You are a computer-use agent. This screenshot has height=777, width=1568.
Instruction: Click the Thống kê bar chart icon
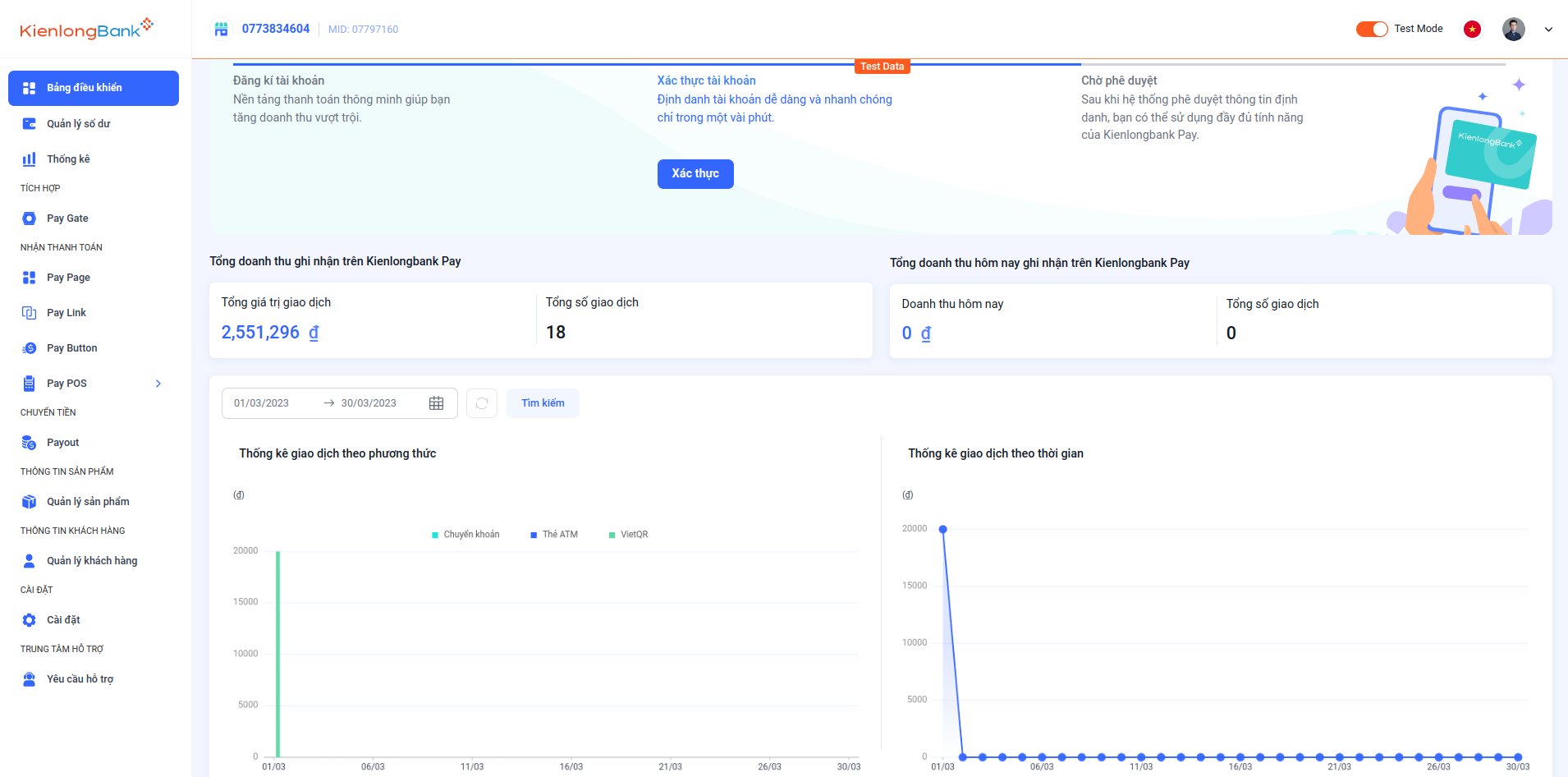29,159
